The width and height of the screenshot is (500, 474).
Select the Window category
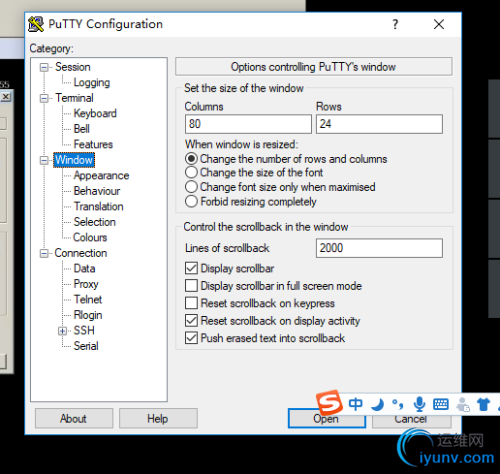coord(74,160)
